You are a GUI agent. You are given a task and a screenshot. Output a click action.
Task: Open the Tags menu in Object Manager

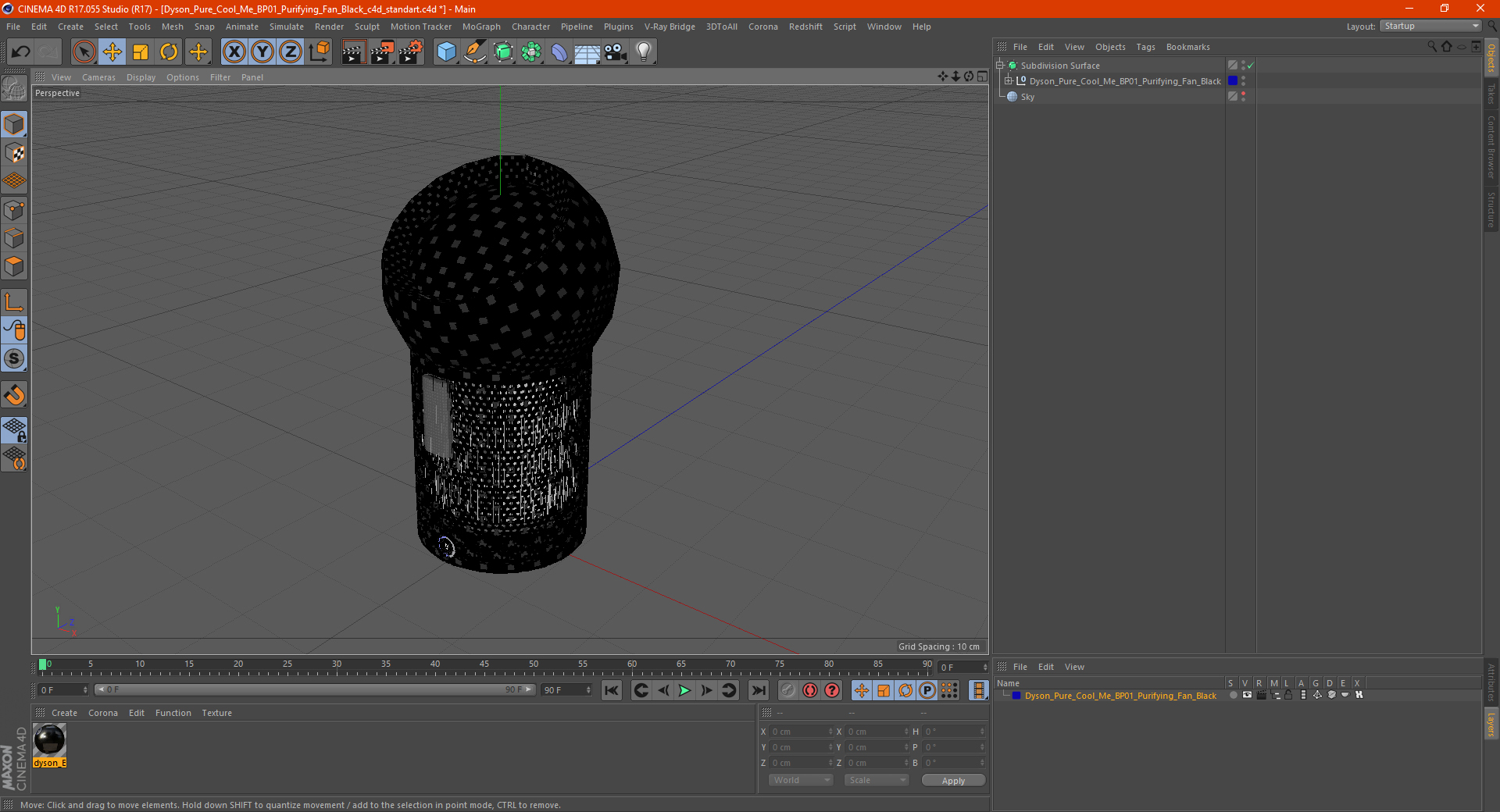click(x=1145, y=47)
